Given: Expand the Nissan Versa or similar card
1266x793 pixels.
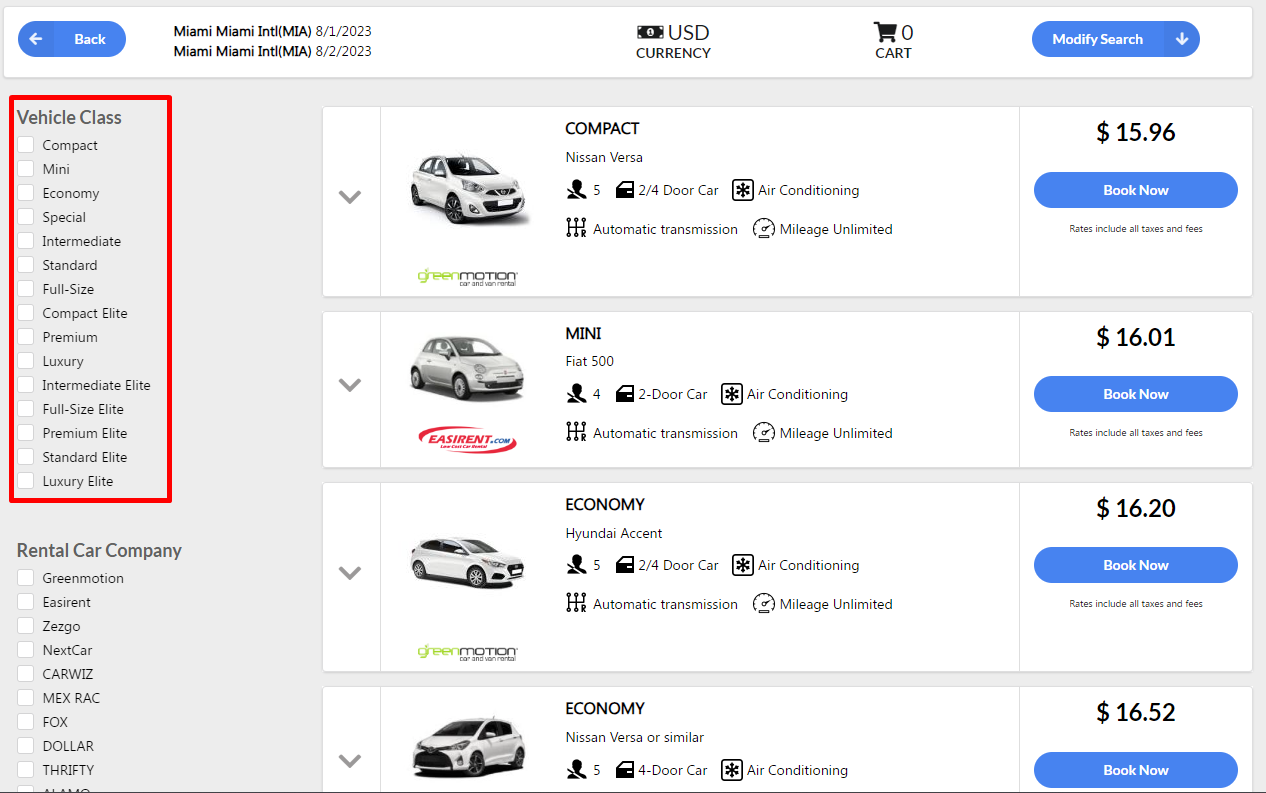Looking at the screenshot, I should (350, 761).
